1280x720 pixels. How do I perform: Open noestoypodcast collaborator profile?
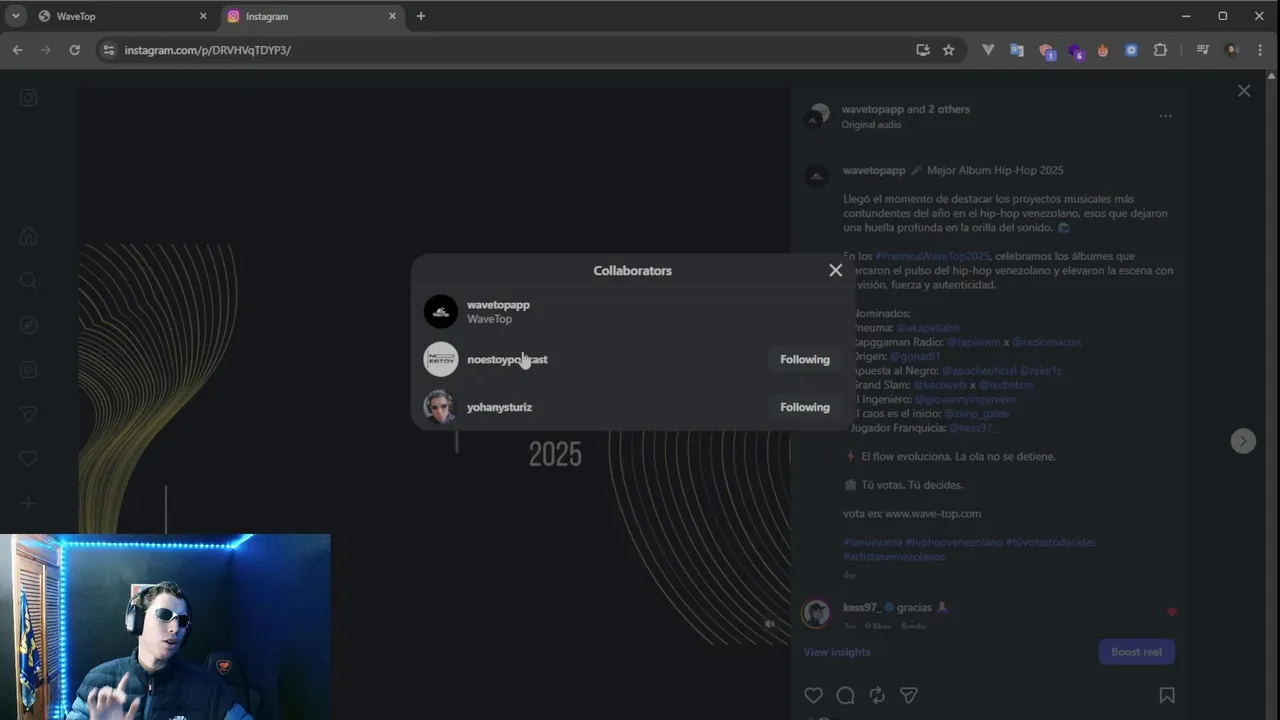(507, 359)
